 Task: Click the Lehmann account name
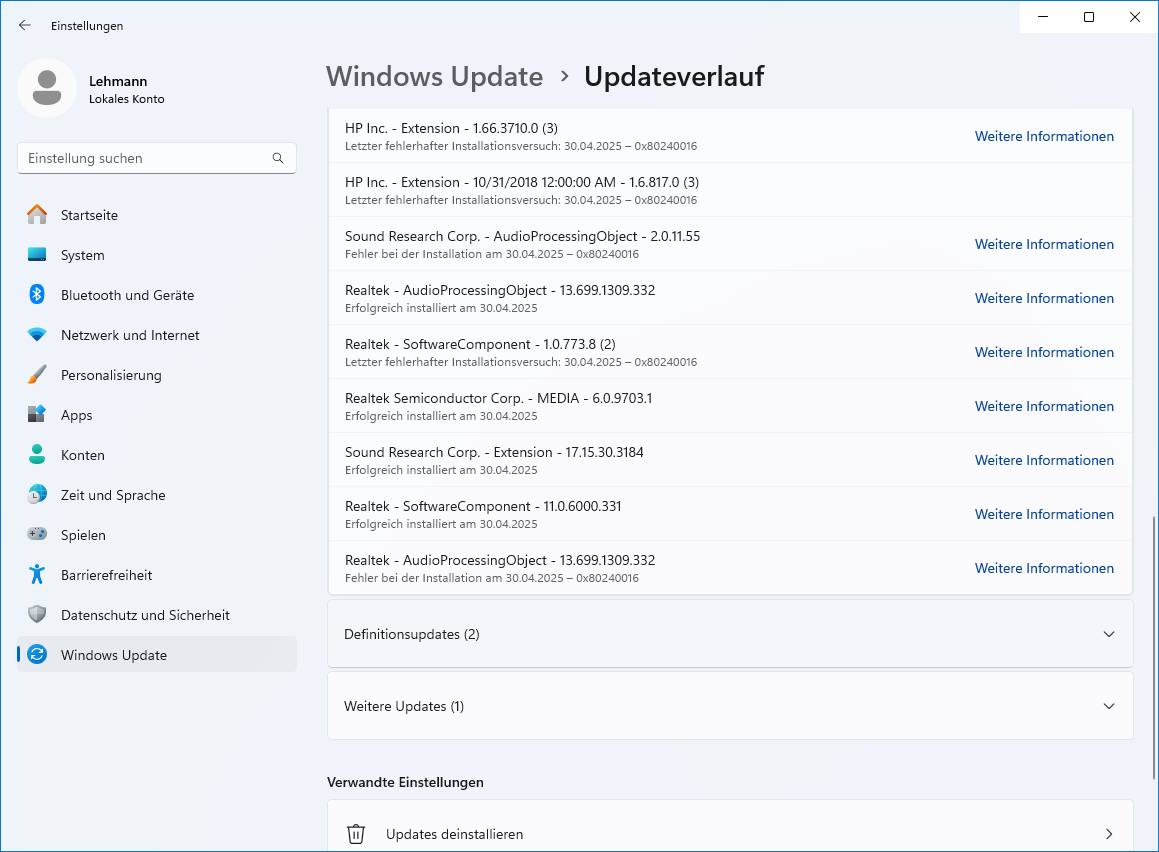[118, 81]
